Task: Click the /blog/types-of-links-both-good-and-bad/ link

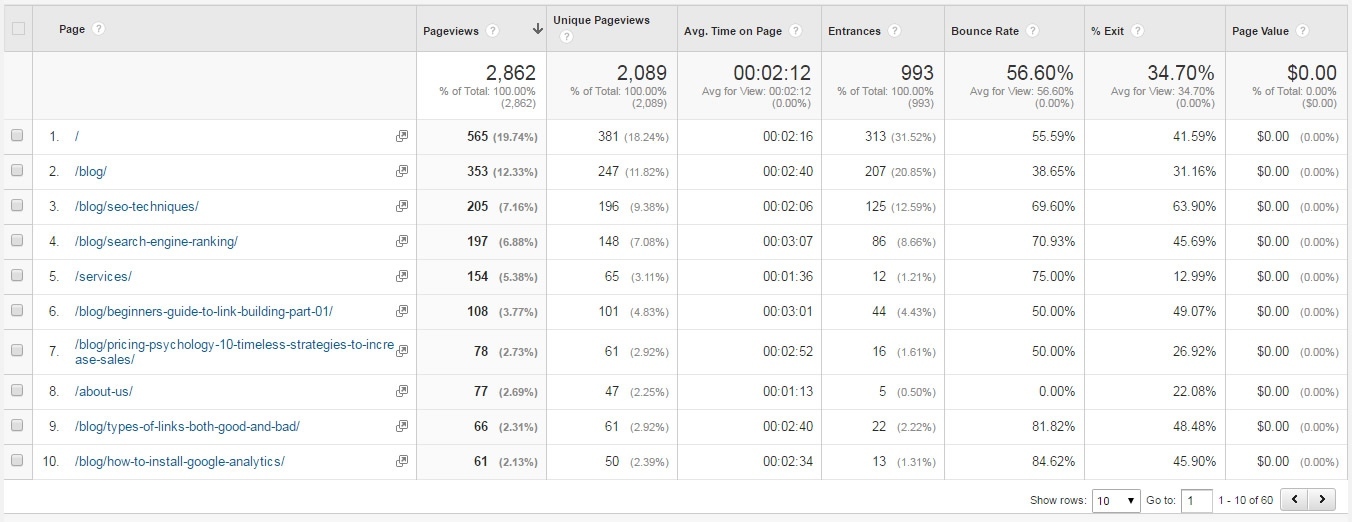Action: click(x=187, y=426)
